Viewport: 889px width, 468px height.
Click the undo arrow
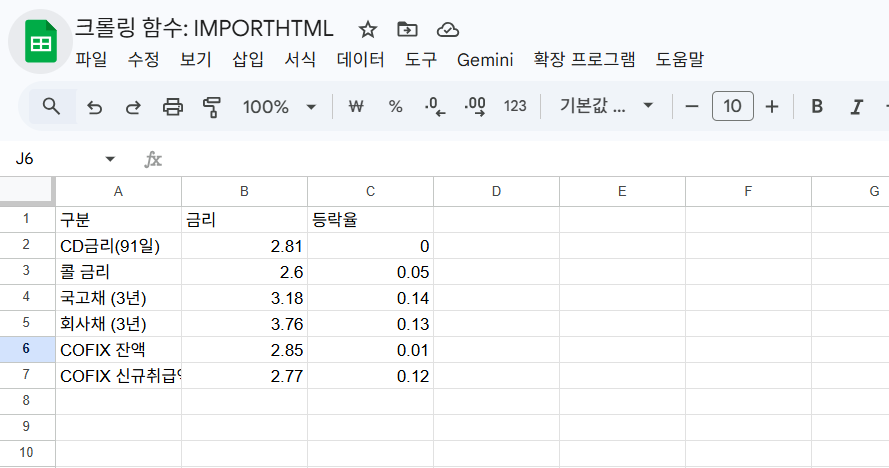(x=95, y=107)
